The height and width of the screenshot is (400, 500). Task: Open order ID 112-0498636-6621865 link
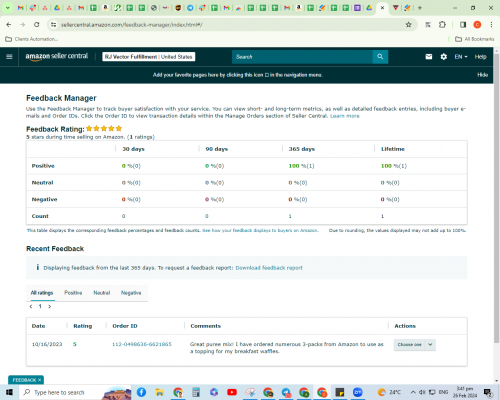pyautogui.click(x=142, y=344)
